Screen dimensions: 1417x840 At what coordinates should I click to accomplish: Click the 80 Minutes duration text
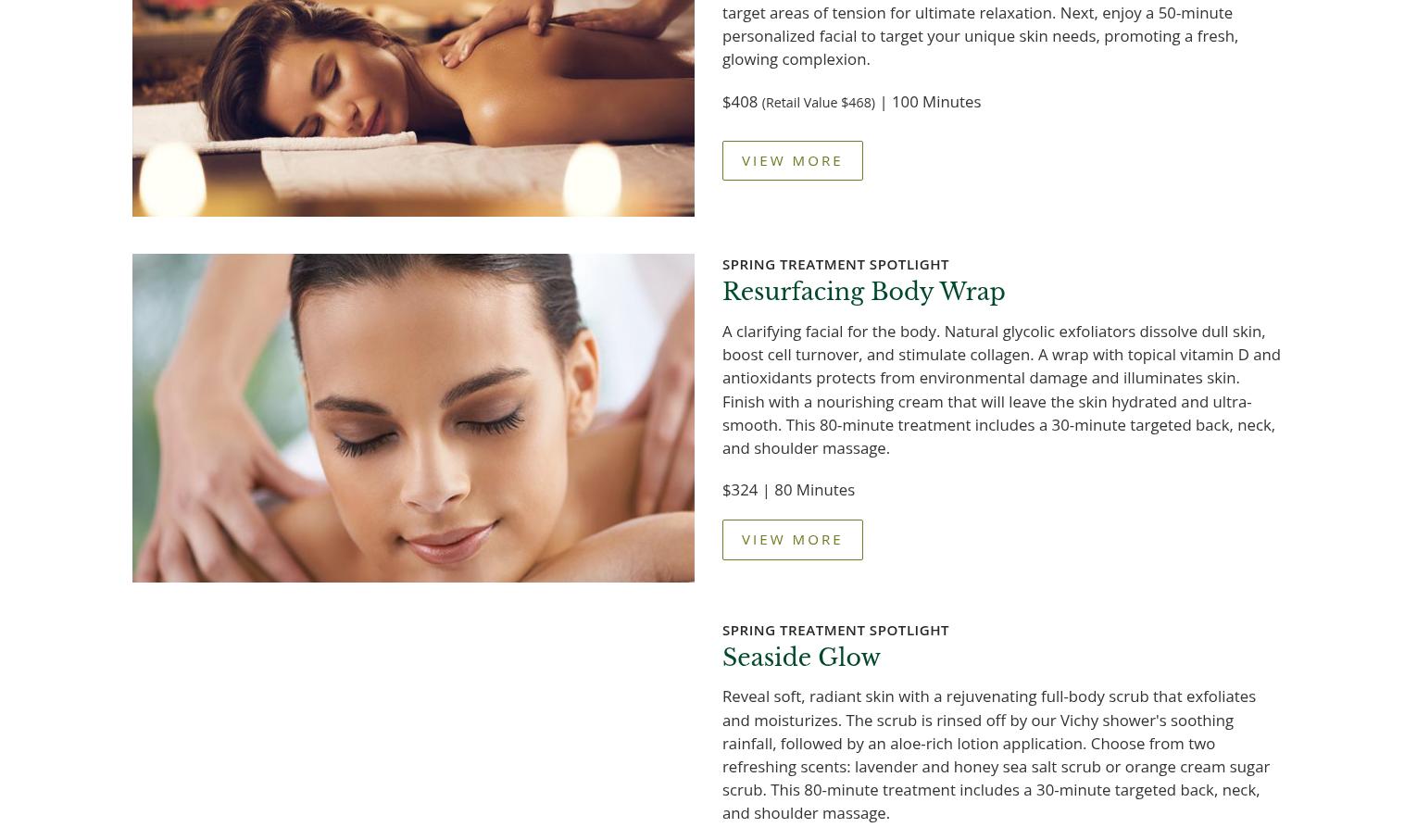814,490
